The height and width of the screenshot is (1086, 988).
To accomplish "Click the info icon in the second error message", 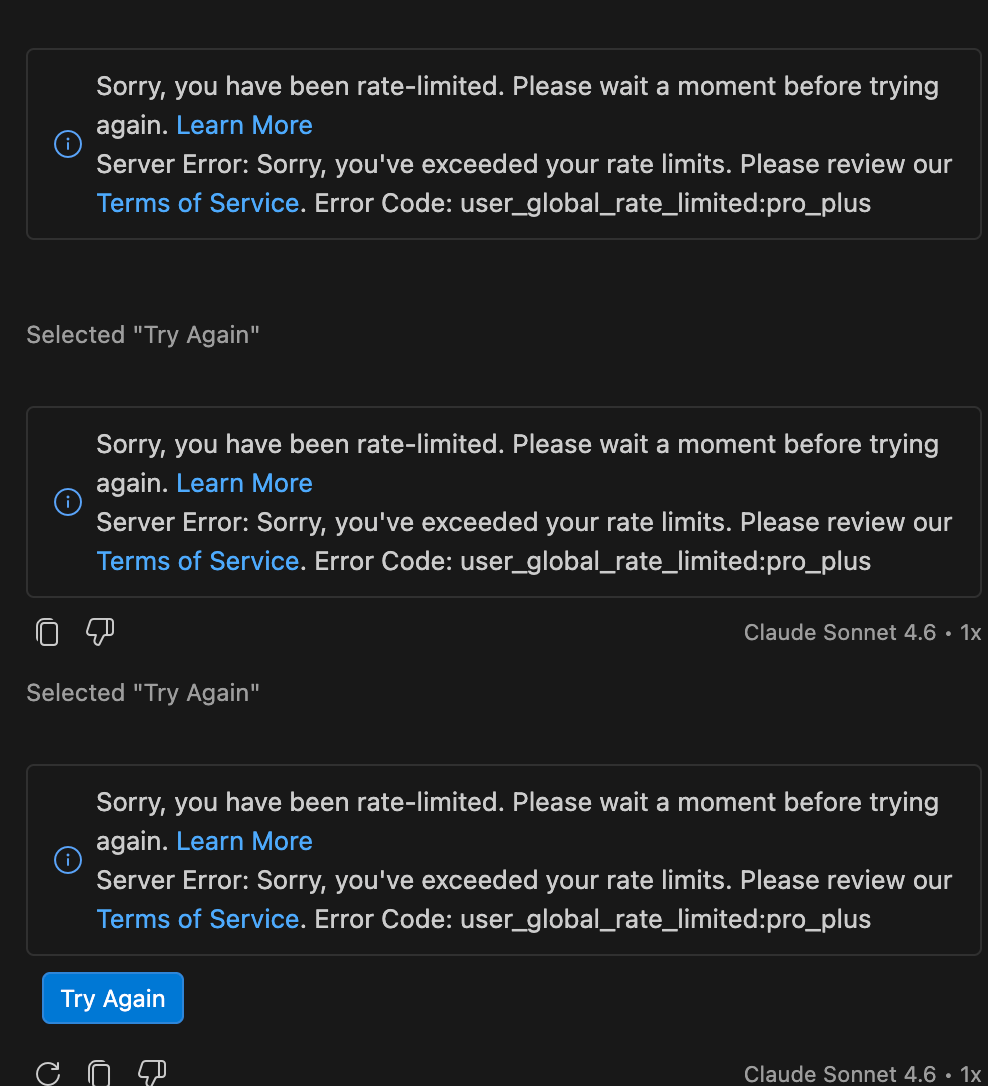I will pyautogui.click(x=67, y=502).
